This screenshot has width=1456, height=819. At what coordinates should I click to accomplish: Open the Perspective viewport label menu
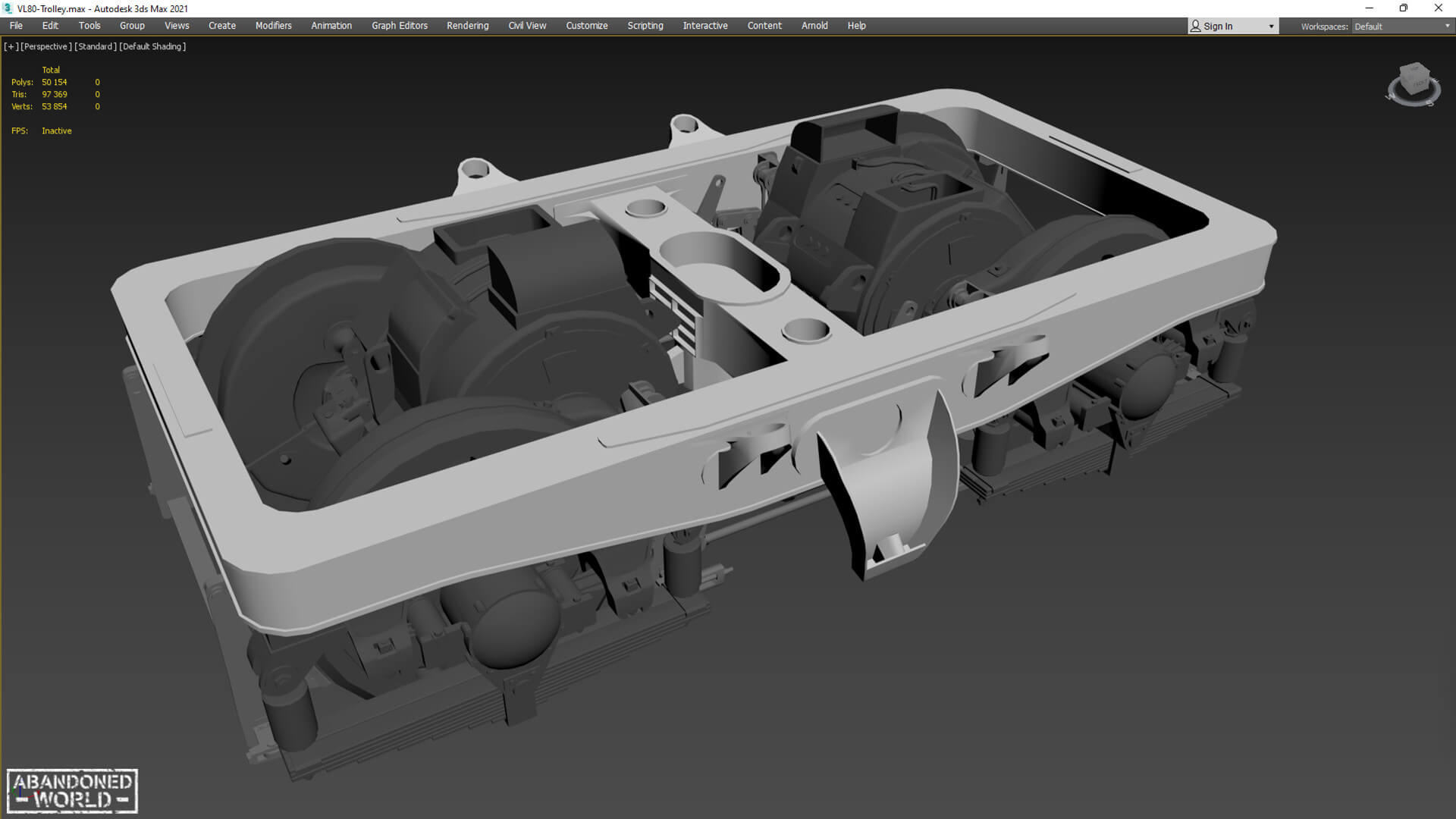tap(45, 46)
